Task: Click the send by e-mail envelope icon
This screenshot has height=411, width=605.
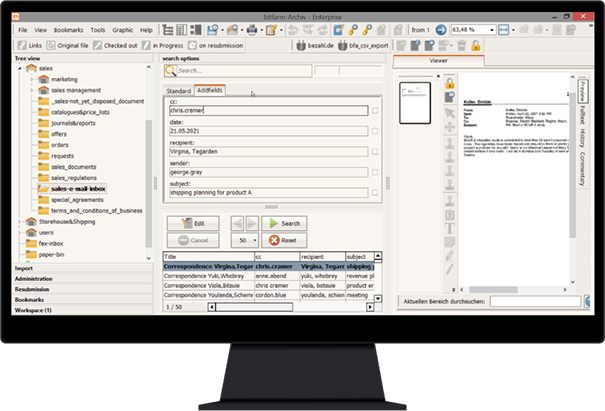Action: (x=232, y=30)
